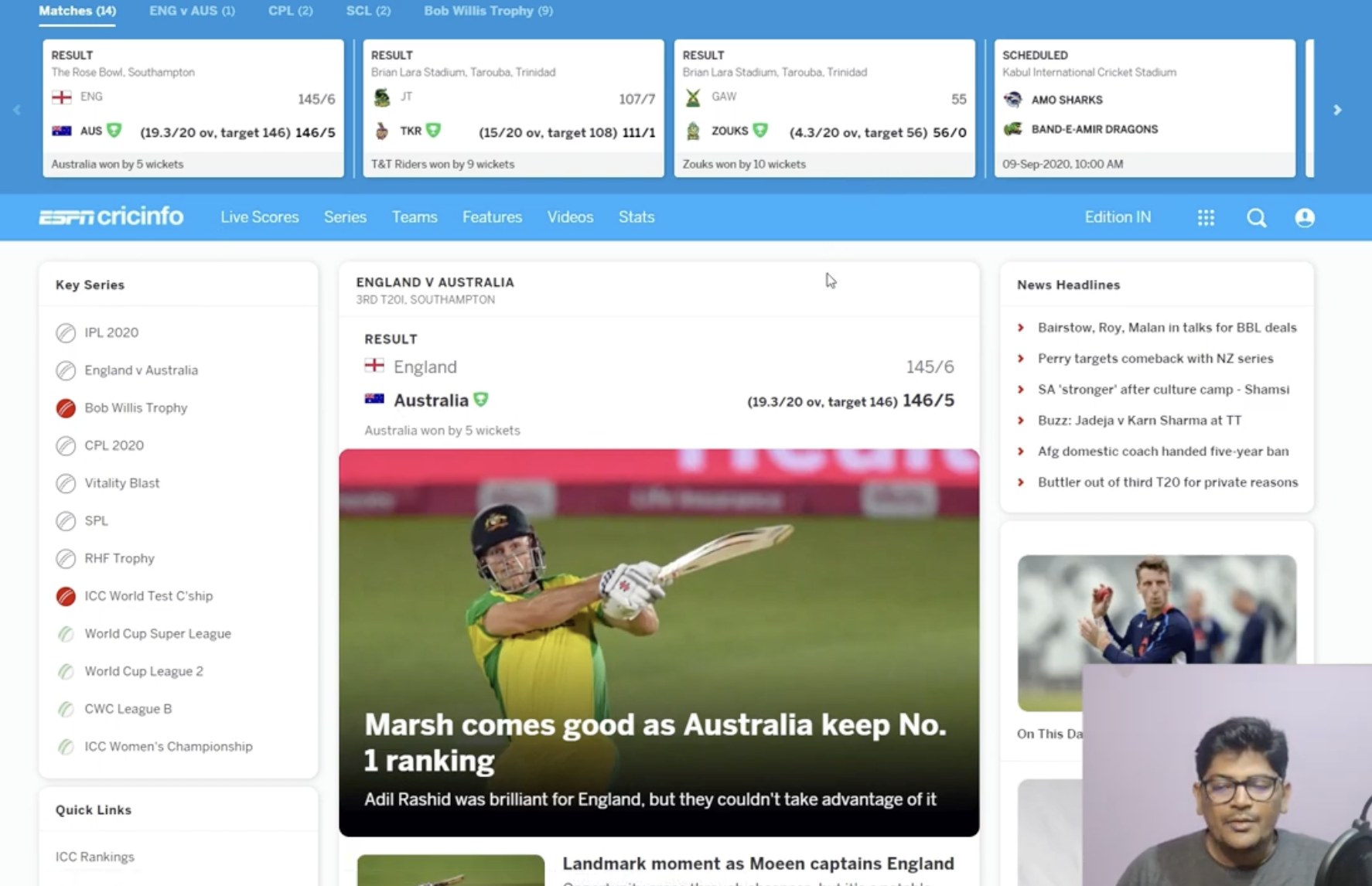The height and width of the screenshot is (886, 1372).
Task: Read 'Perry targets comeback with NZ series' headline
Action: click(x=1155, y=359)
